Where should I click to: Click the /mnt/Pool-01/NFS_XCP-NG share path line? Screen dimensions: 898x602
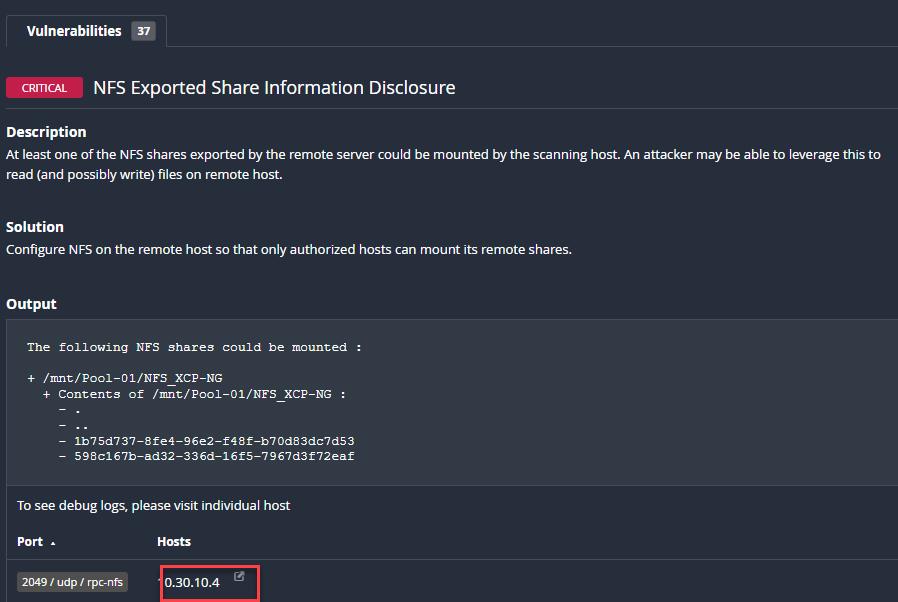[x=125, y=378]
